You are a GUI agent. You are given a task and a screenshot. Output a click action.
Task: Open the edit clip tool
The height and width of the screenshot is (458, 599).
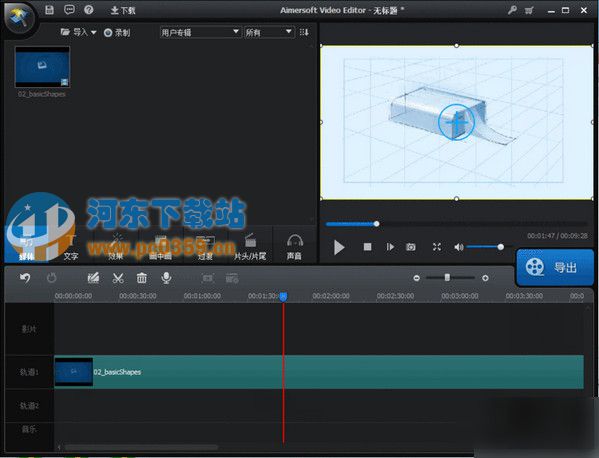click(93, 278)
